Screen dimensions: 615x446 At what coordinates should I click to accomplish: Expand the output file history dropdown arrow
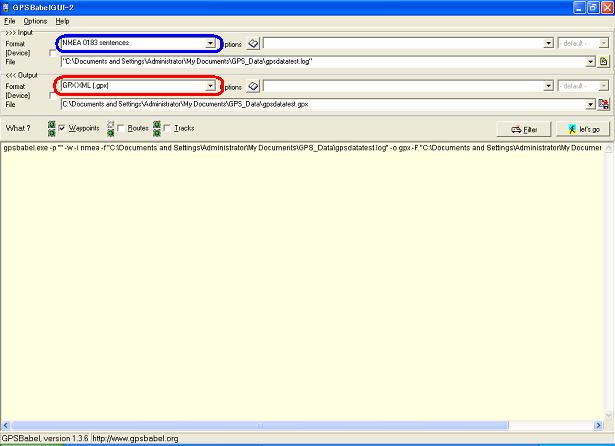(x=590, y=104)
